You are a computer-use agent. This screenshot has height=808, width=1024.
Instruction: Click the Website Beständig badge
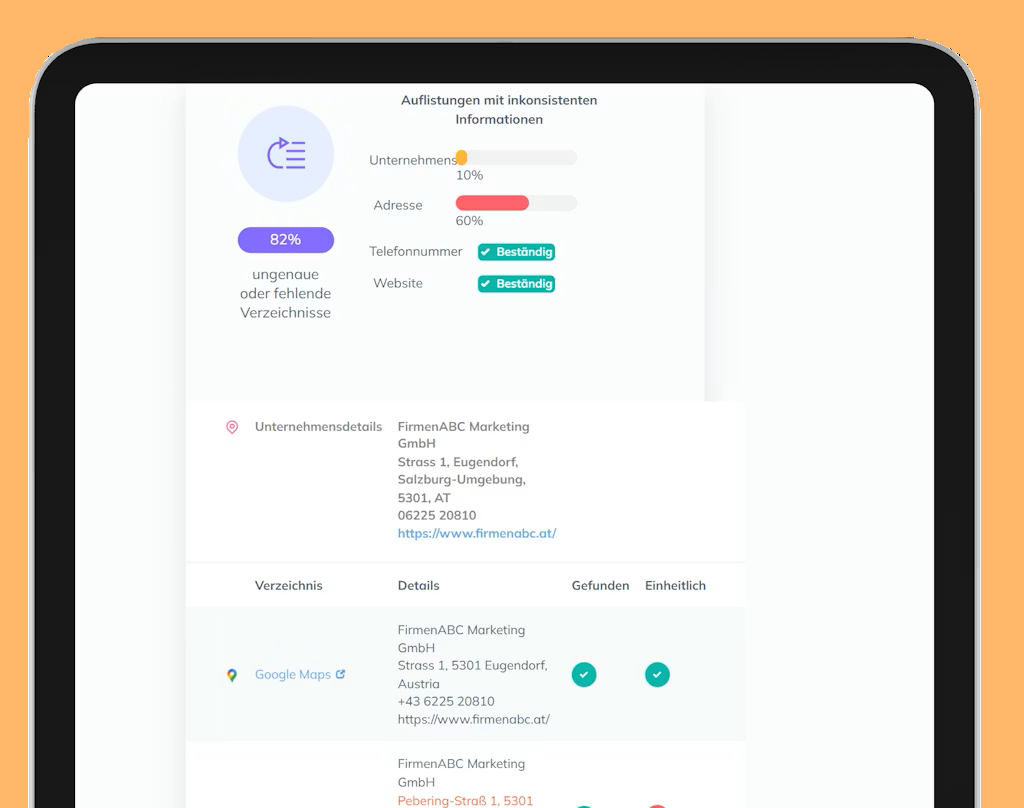tap(516, 284)
